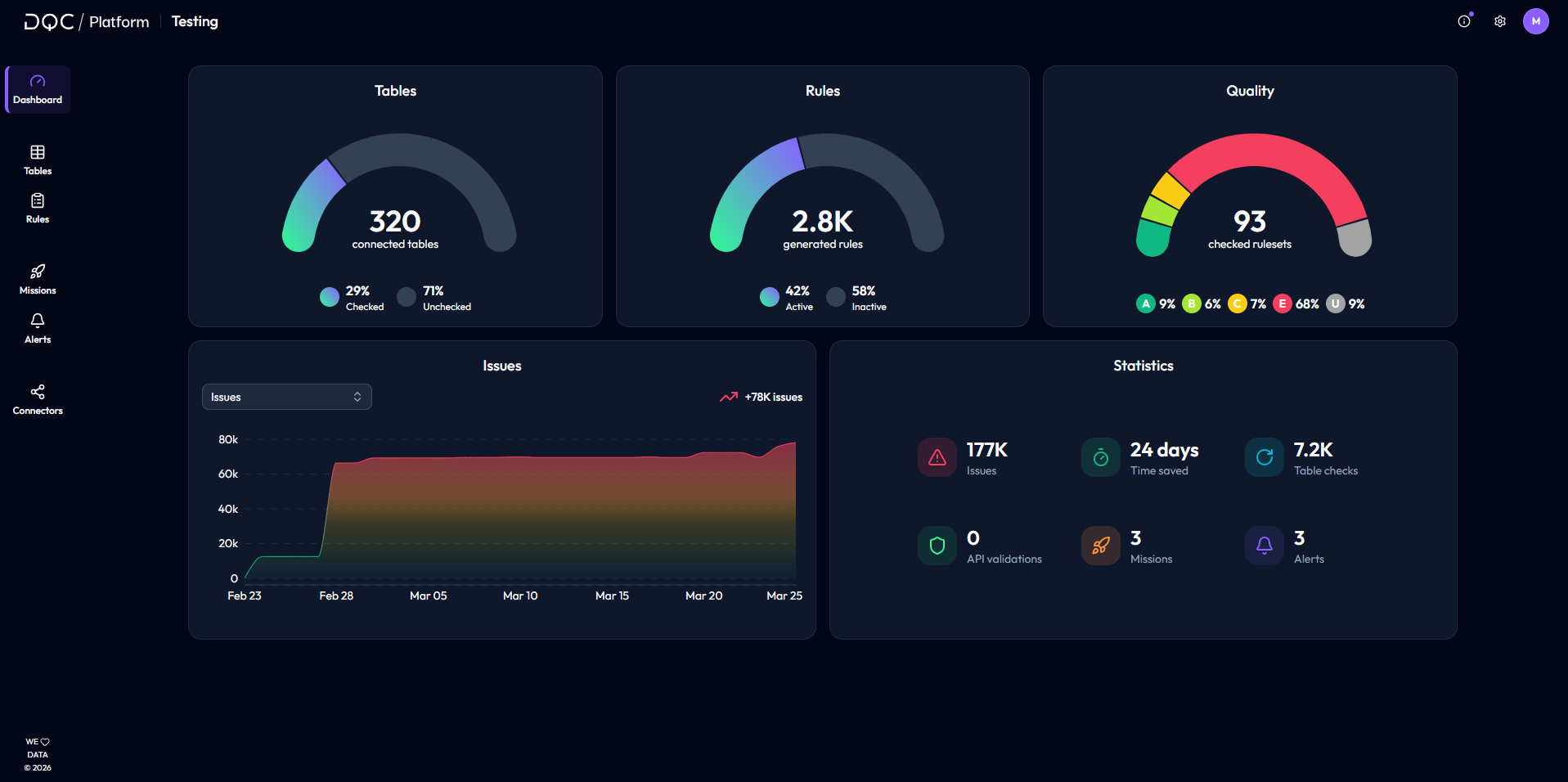Open the Missions rocket icon in sidebar

tap(38, 272)
